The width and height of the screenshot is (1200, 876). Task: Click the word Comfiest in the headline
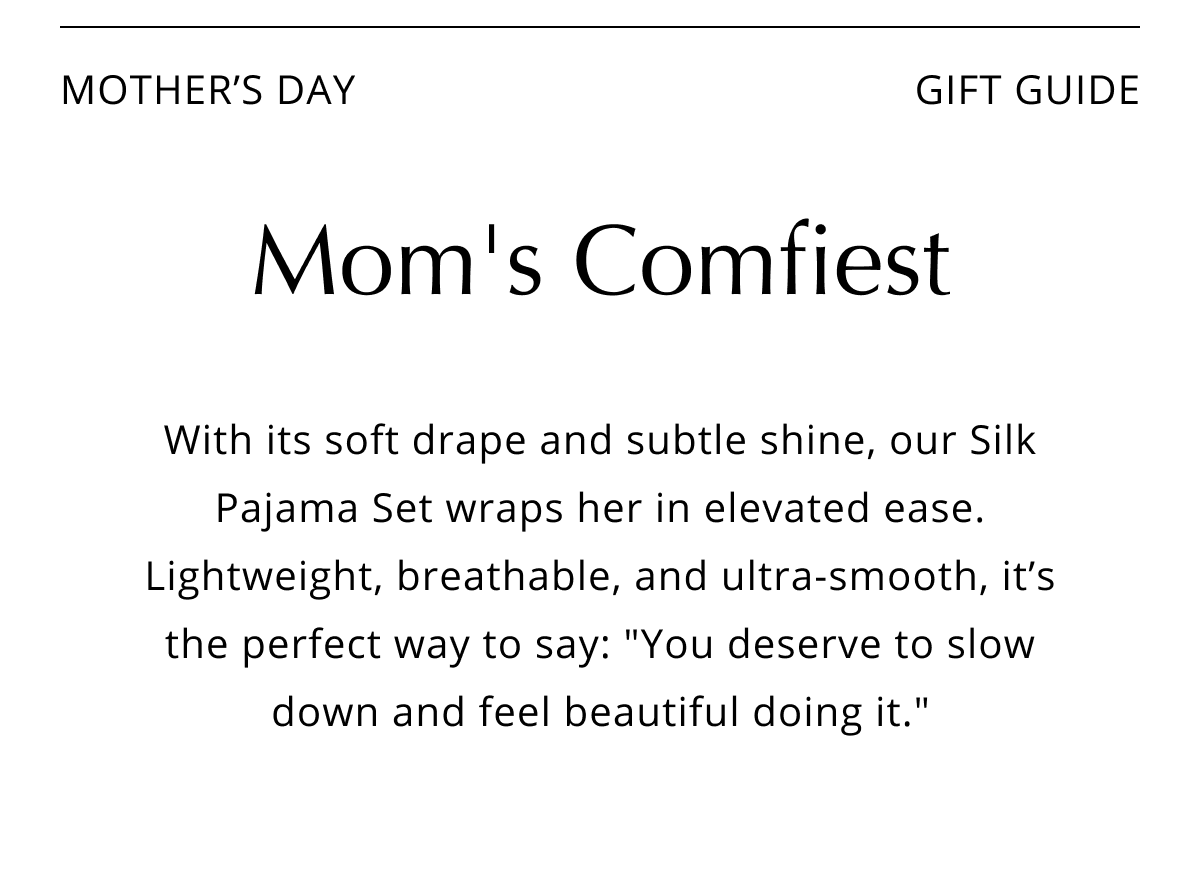pyautogui.click(x=762, y=261)
